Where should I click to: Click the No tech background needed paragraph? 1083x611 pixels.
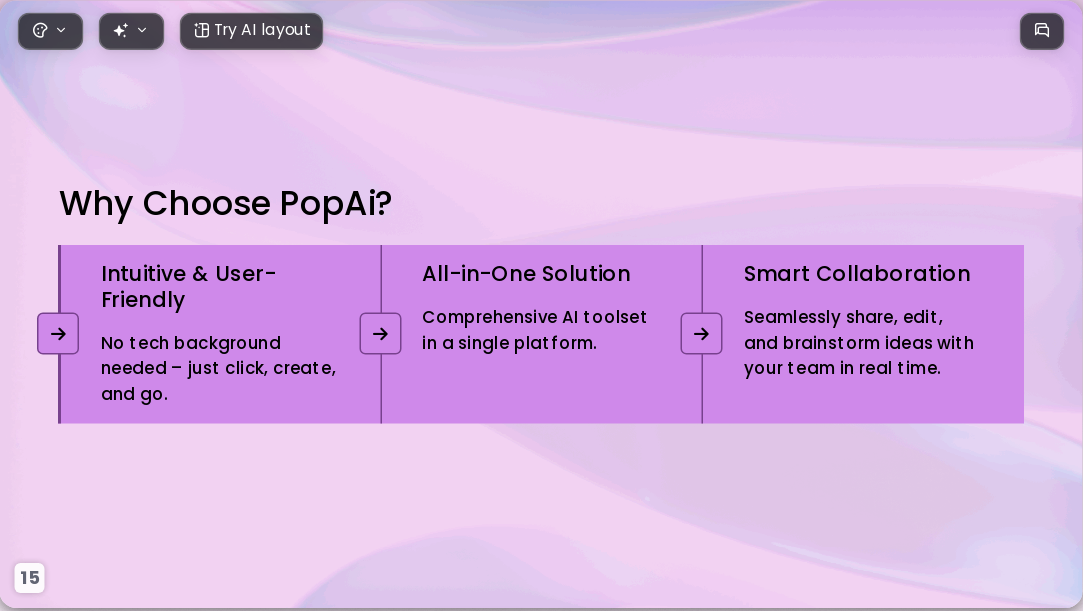click(x=219, y=369)
